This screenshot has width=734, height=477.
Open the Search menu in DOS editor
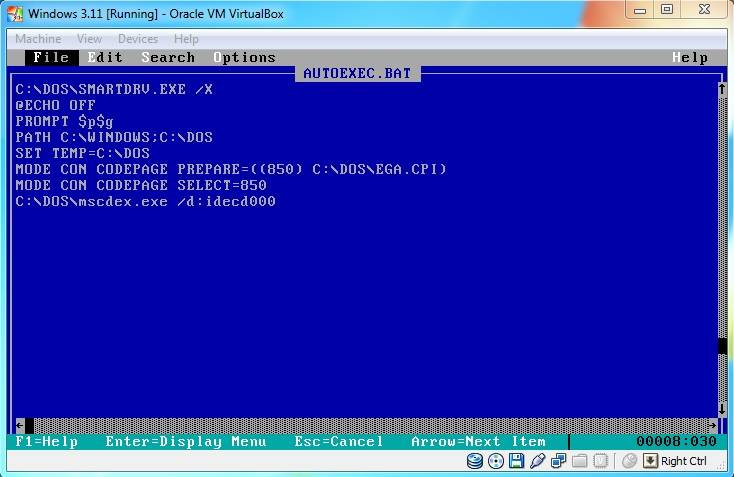(168, 57)
